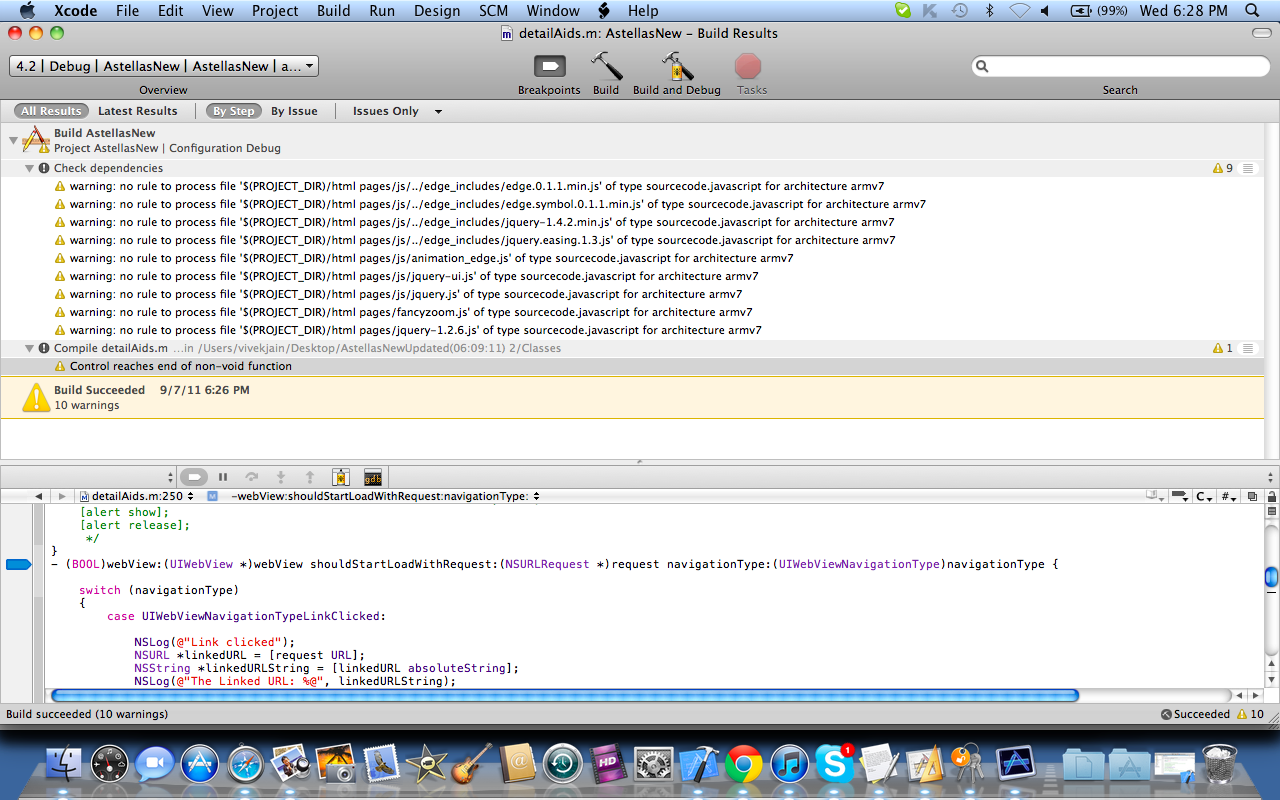Screen dimensions: 1280x800
Task: Click the Time Machine menu bar icon
Action: 960,11
